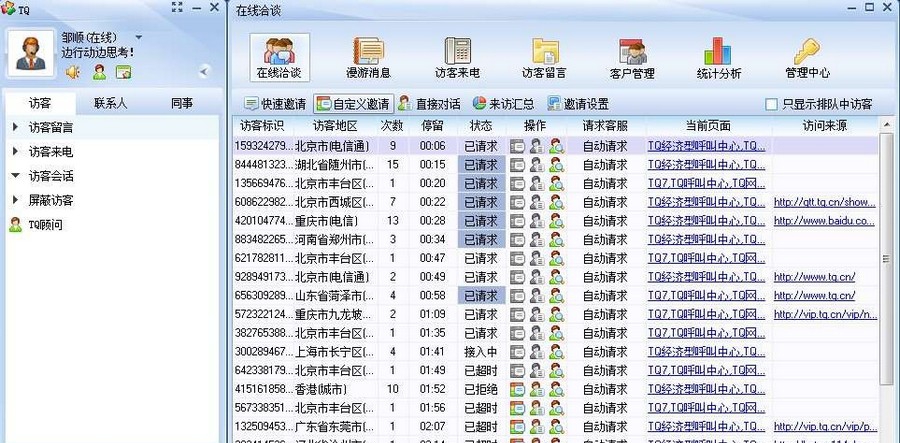Click the visitor list scrollbar thumb
Viewport: 900px width, 443px height.
coord(886,259)
